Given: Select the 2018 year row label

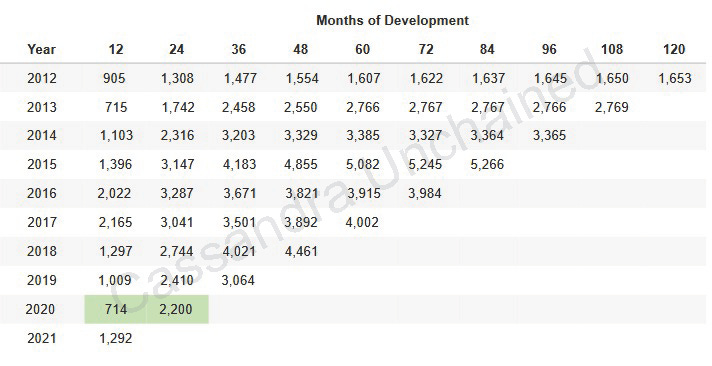Looking at the screenshot, I should [42, 251].
